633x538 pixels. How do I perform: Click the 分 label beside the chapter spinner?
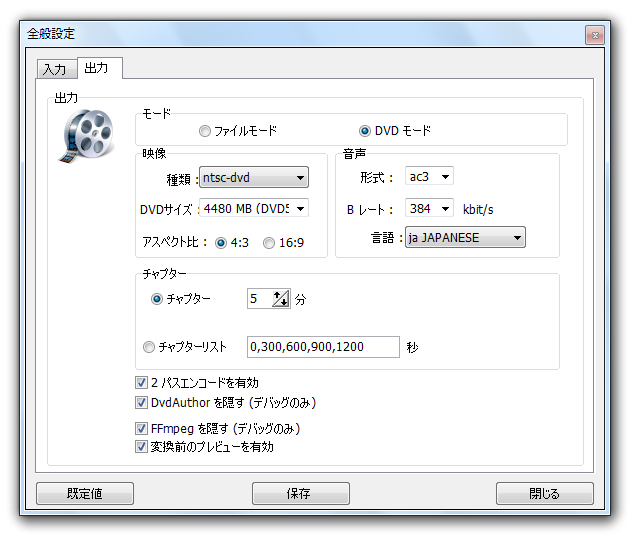point(300,299)
